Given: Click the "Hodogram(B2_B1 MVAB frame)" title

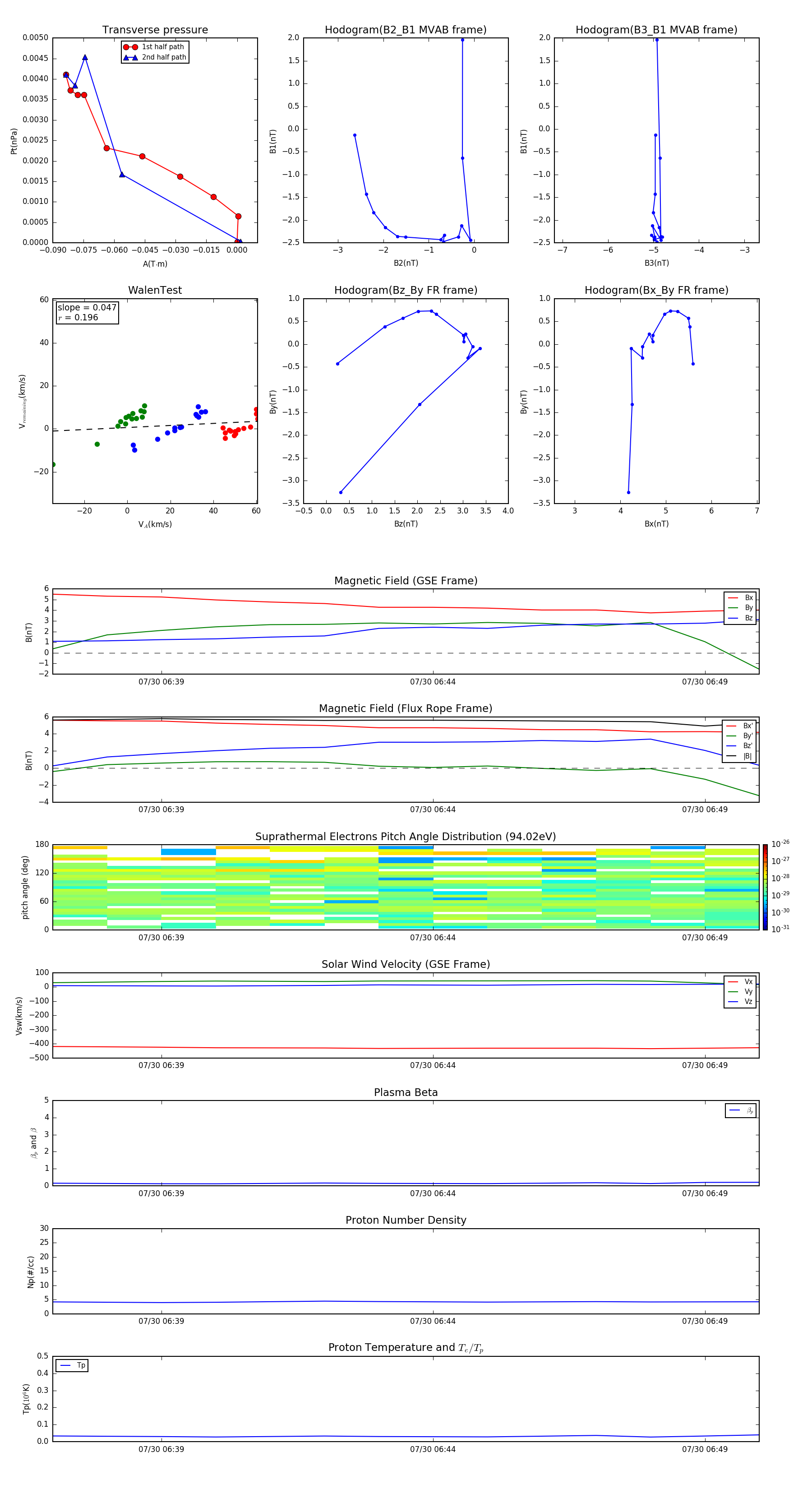Looking at the screenshot, I should point(406,30).
